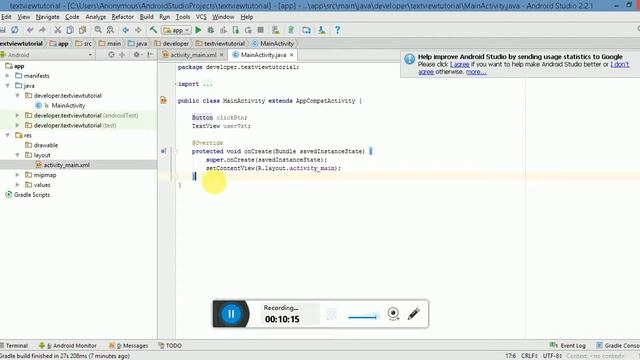Click the 'more...' link in notification
Screen dimensions: 640x360
[x=476, y=72]
